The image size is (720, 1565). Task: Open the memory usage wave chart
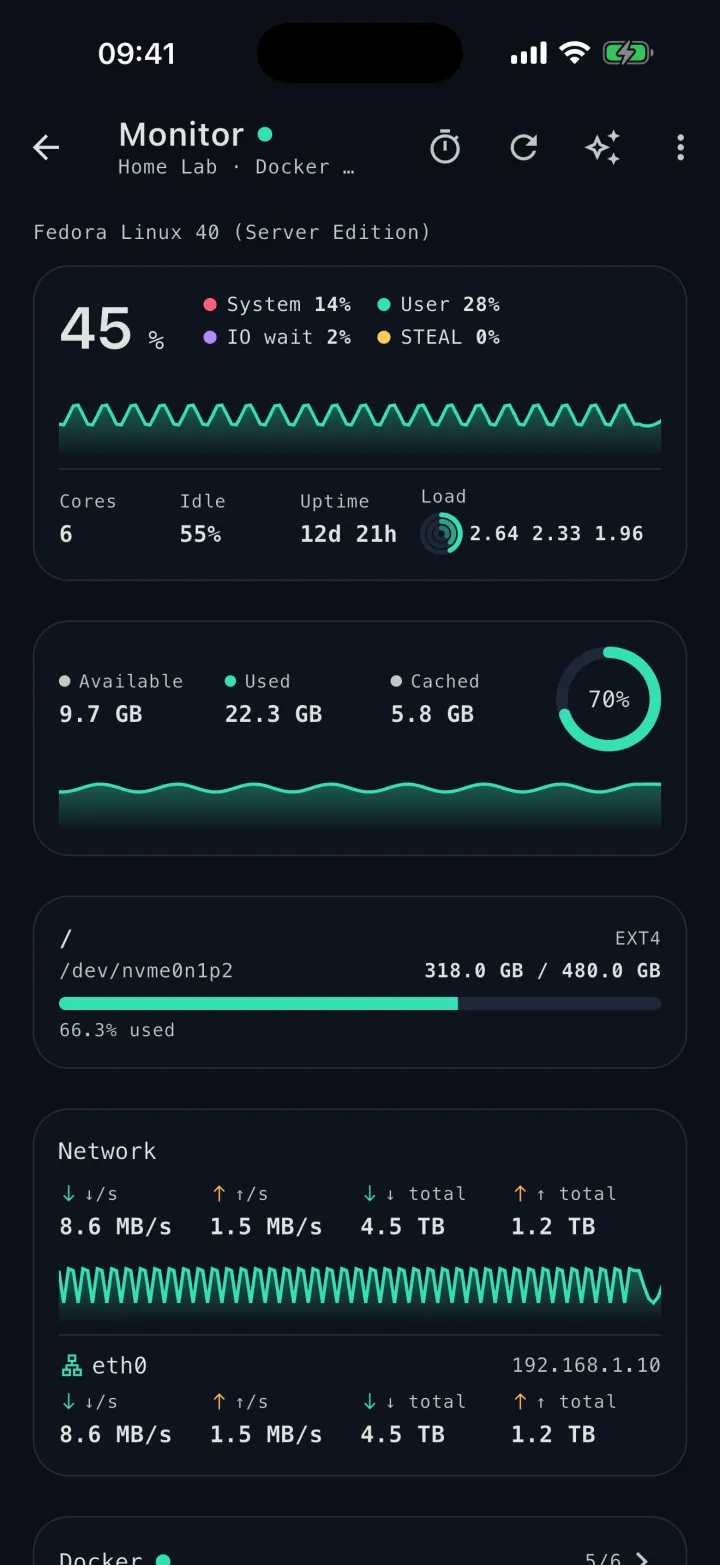[360, 805]
